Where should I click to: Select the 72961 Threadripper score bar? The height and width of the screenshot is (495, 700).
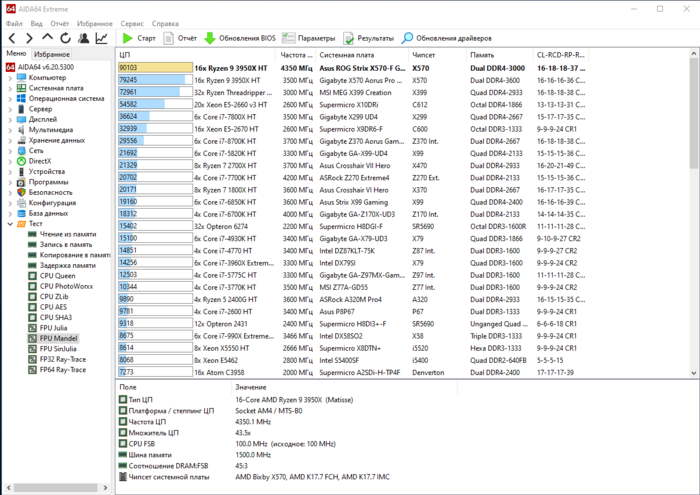coord(155,92)
